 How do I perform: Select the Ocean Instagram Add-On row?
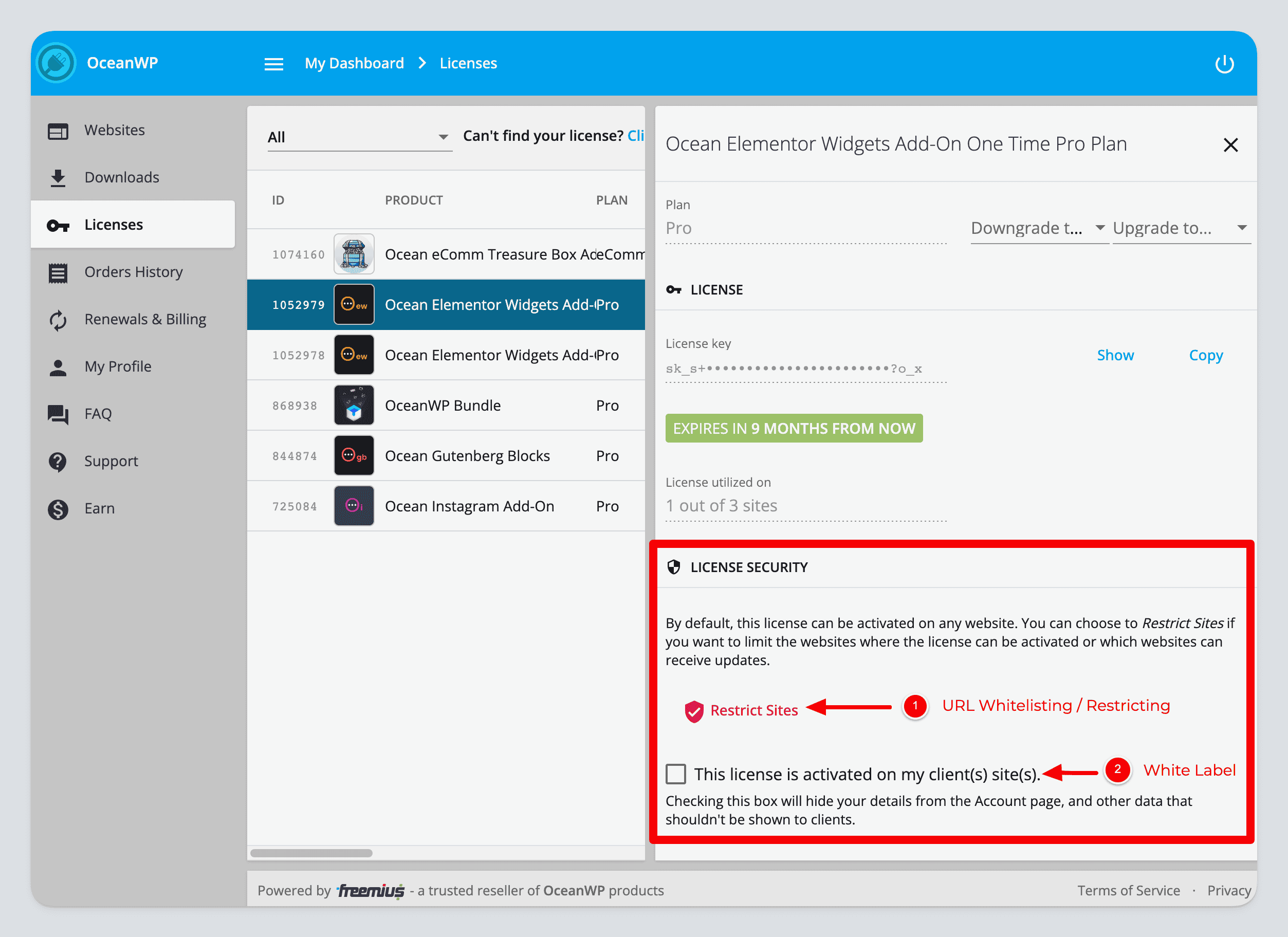click(469, 506)
